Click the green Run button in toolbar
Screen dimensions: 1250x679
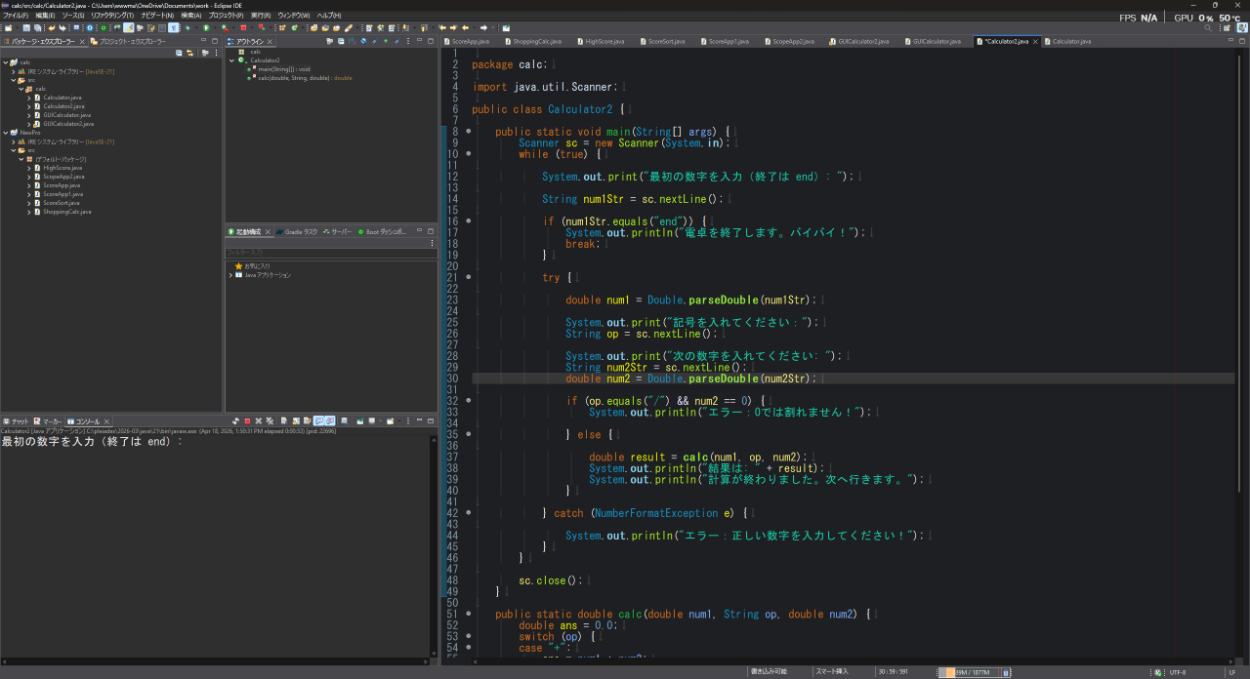(207, 28)
